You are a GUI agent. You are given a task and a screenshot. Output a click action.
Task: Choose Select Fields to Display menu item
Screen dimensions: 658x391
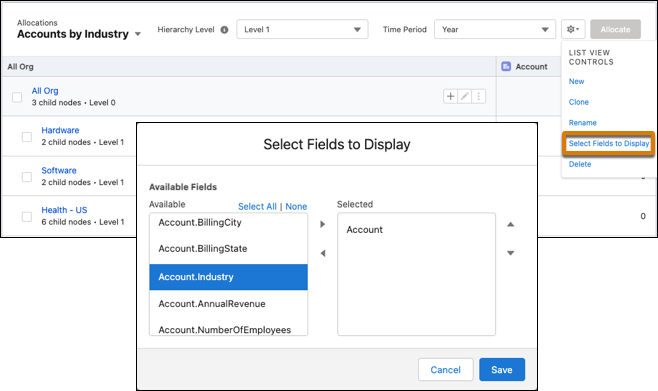coord(609,143)
